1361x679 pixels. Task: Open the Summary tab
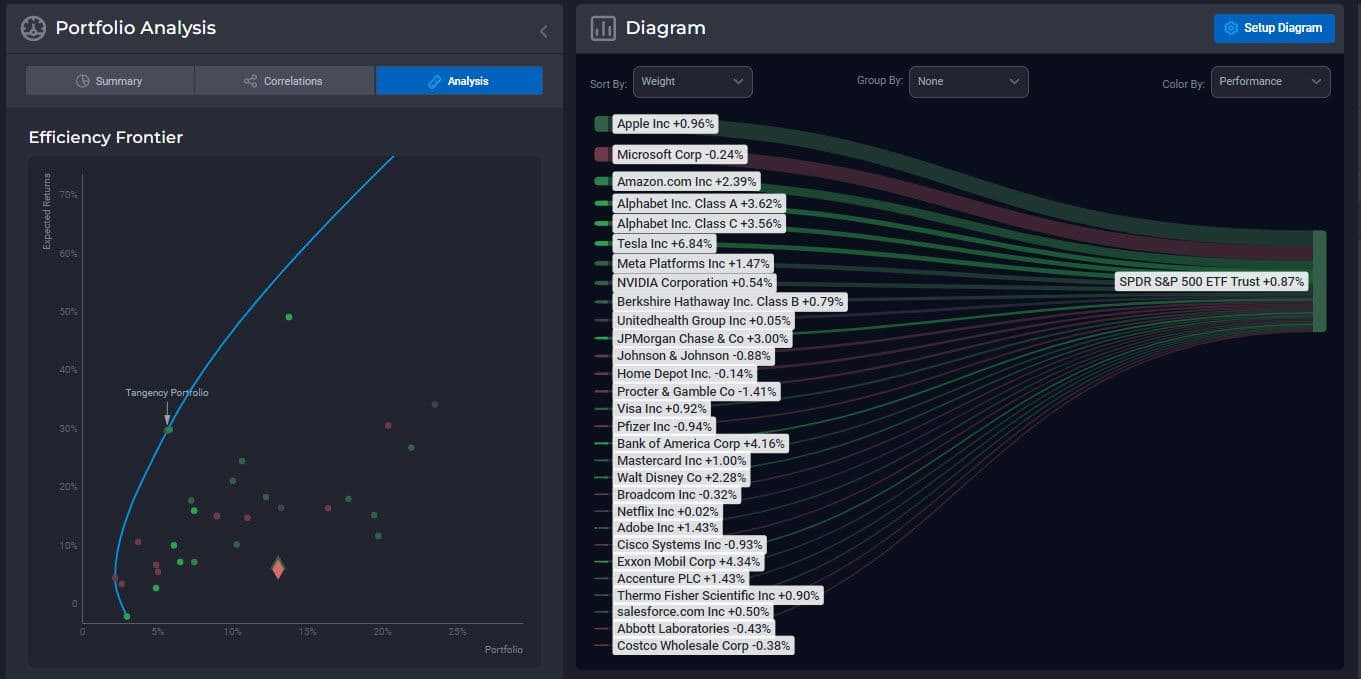tap(110, 81)
